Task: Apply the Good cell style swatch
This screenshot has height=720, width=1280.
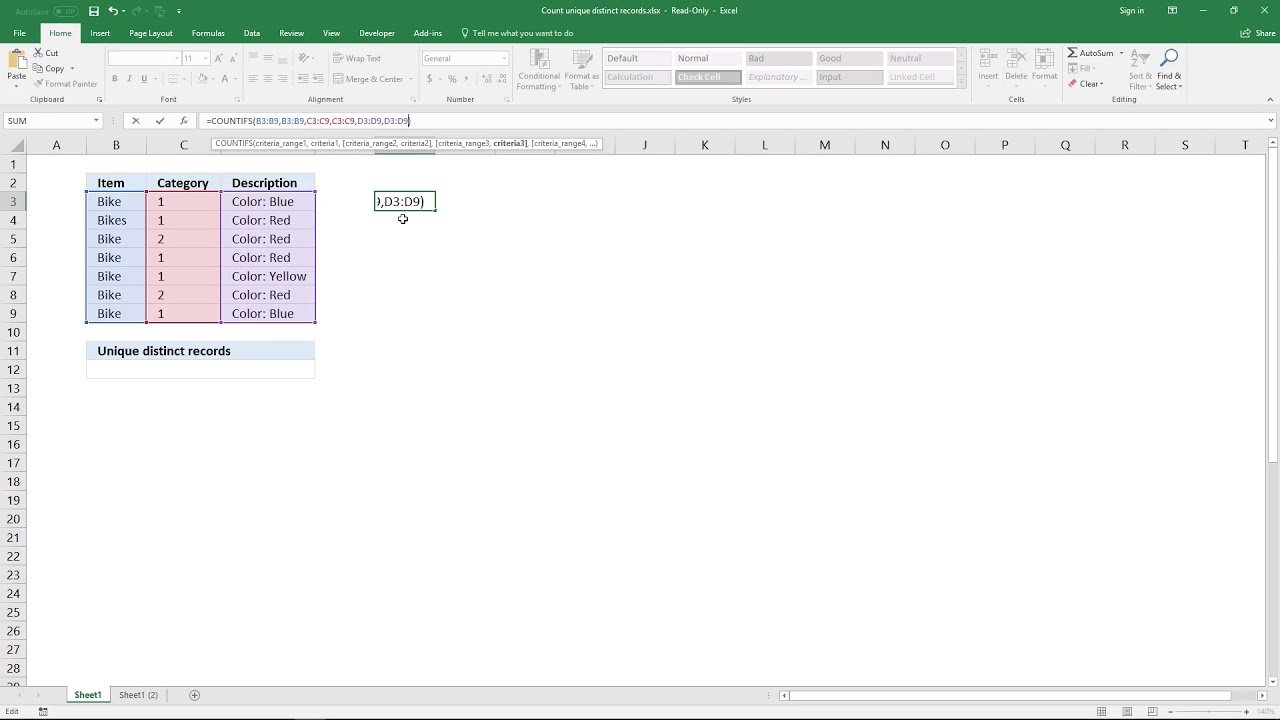Action: [x=847, y=58]
